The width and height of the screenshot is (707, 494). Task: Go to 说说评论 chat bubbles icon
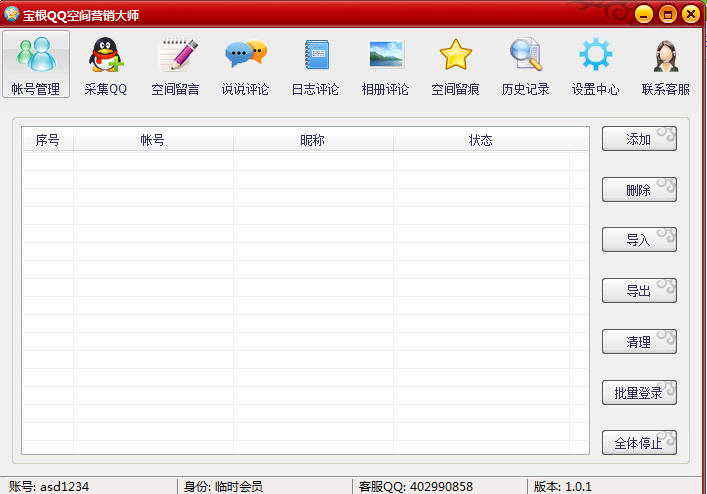click(x=246, y=54)
